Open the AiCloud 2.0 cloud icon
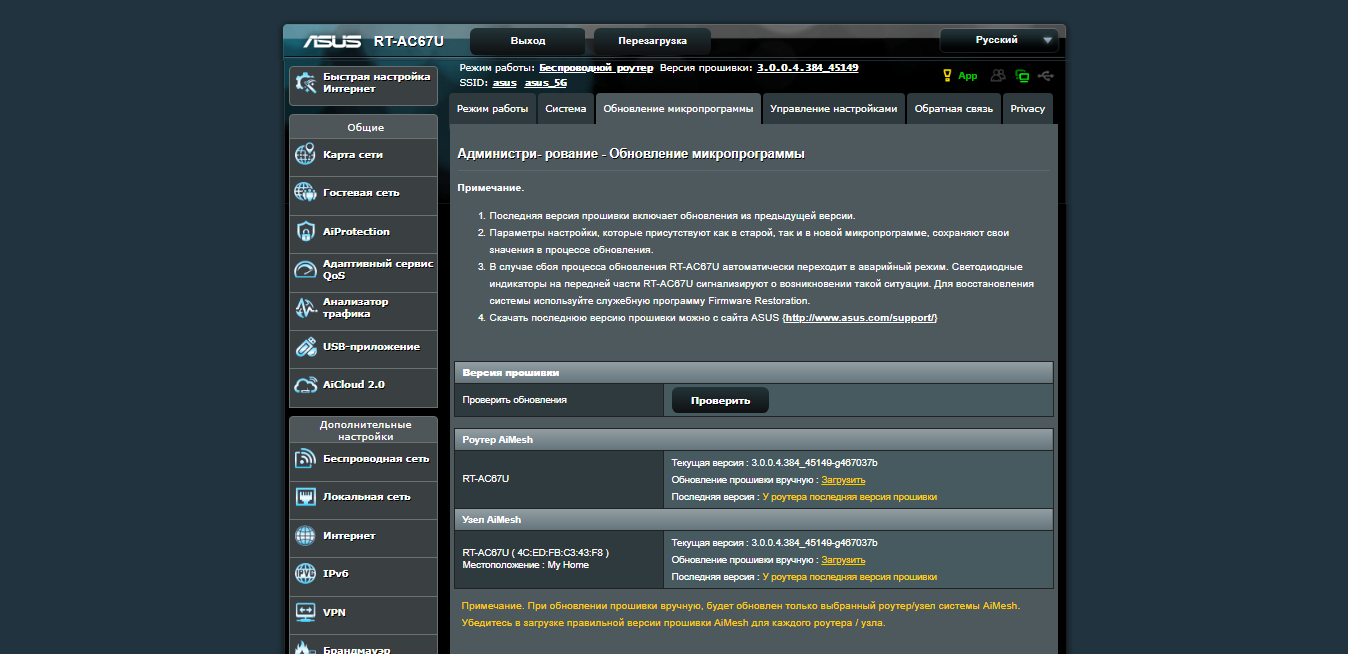 [306, 385]
